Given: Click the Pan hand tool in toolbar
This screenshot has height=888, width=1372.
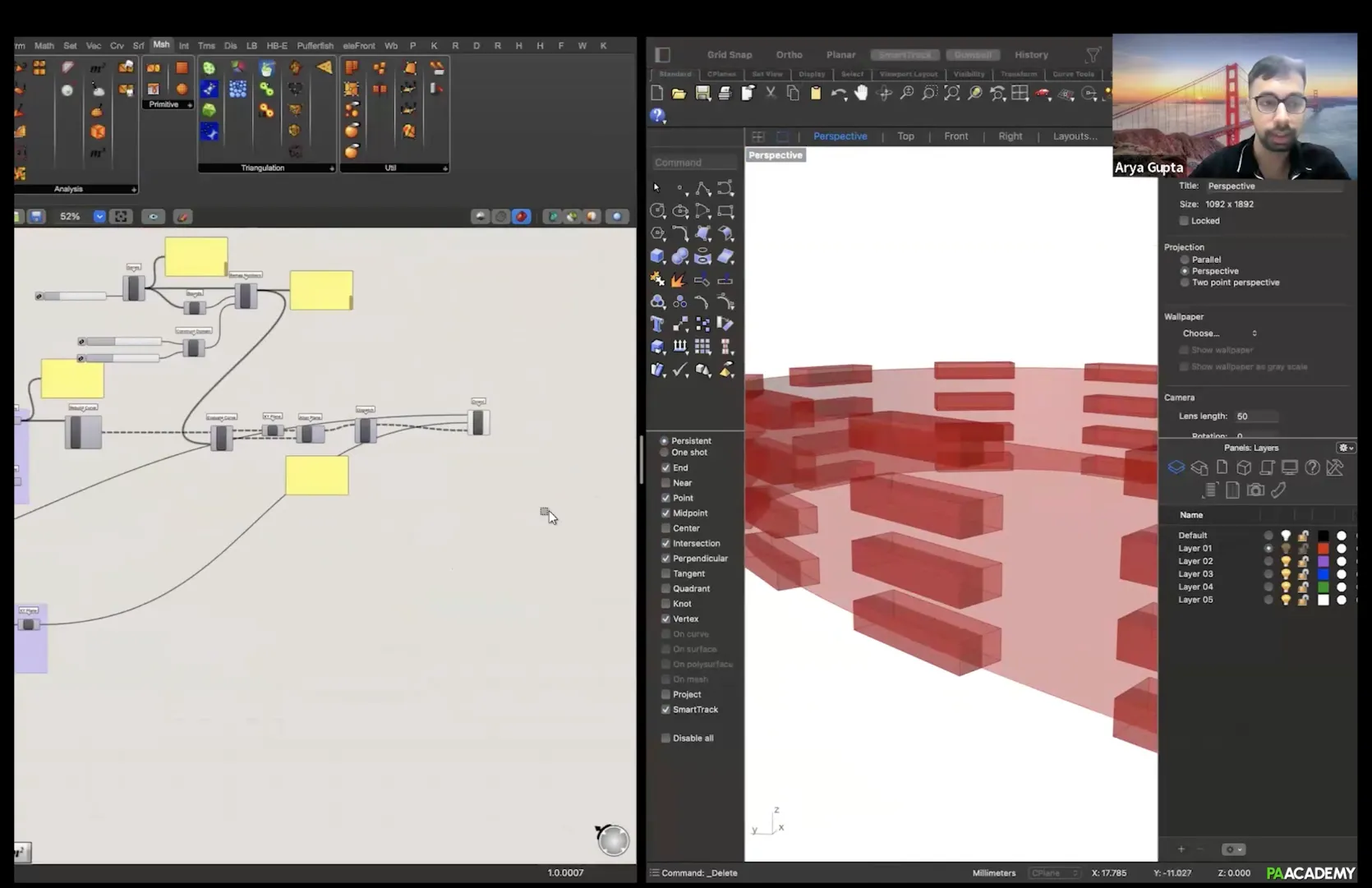Looking at the screenshot, I should coord(860,94).
